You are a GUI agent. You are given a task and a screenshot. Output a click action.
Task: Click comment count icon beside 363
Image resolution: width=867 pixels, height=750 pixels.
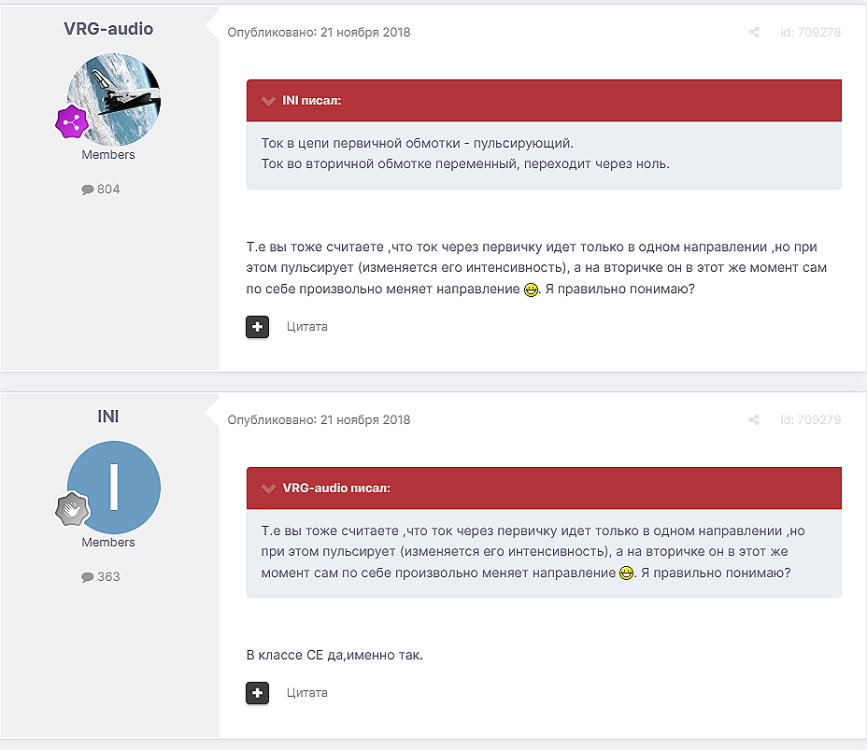(87, 577)
